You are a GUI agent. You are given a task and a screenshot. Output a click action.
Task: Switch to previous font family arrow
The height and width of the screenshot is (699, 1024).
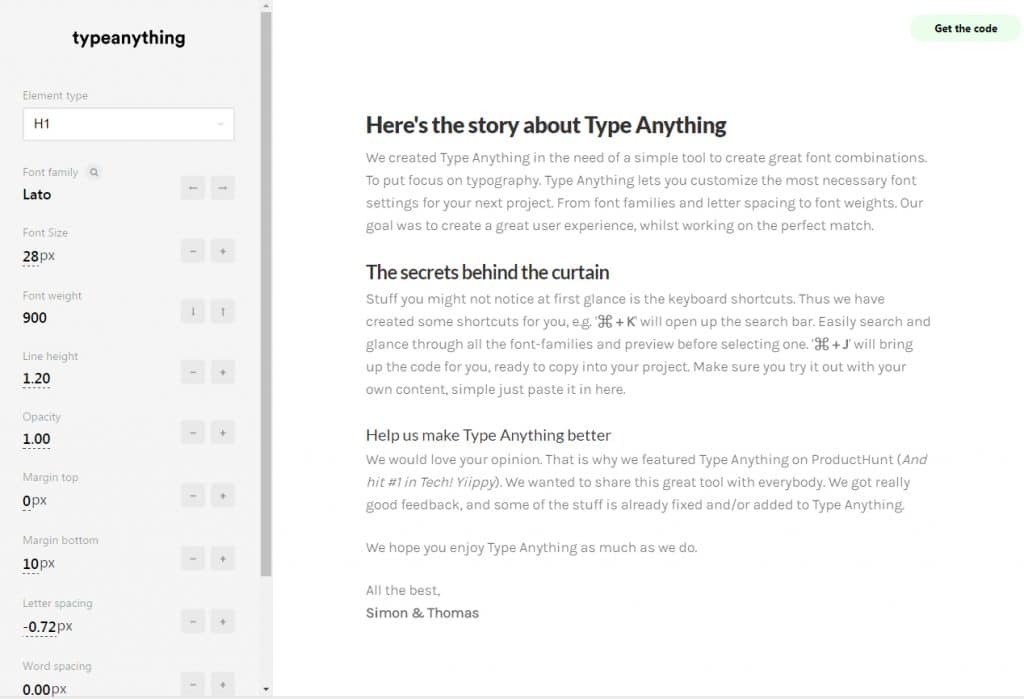point(193,188)
